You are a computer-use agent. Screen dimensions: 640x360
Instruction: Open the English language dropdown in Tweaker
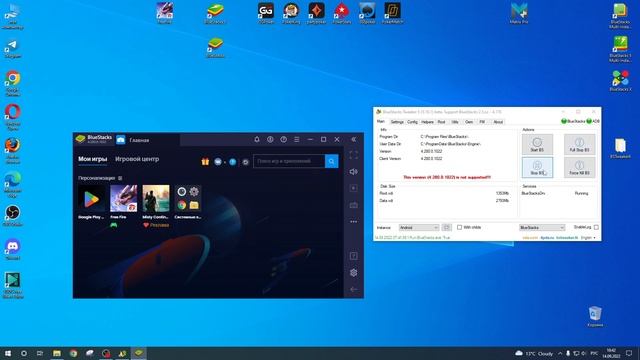click(x=588, y=238)
